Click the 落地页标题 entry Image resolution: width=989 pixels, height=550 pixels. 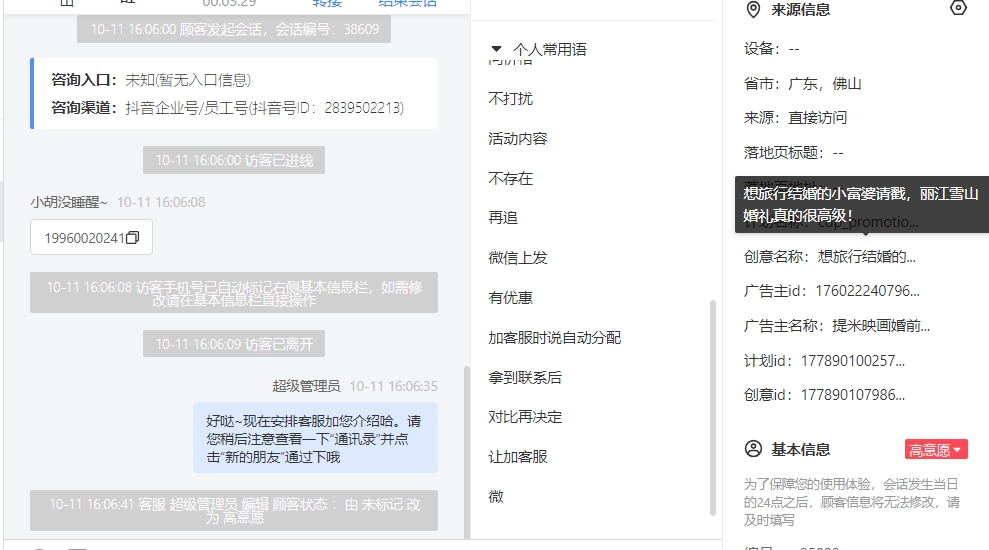pos(793,153)
